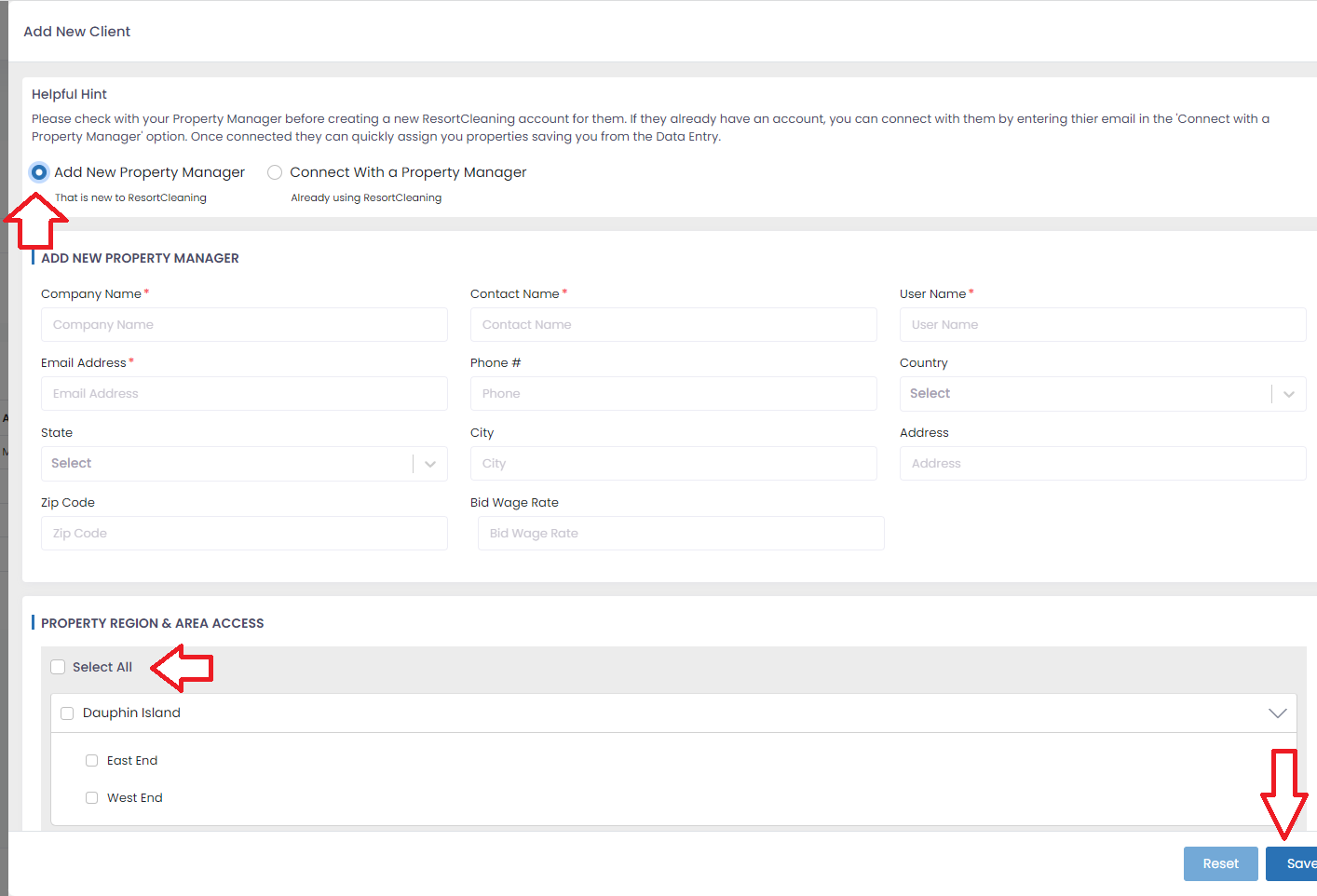Enable the West End area checkbox
Image resolution: width=1317 pixels, height=896 pixels.
[x=91, y=798]
